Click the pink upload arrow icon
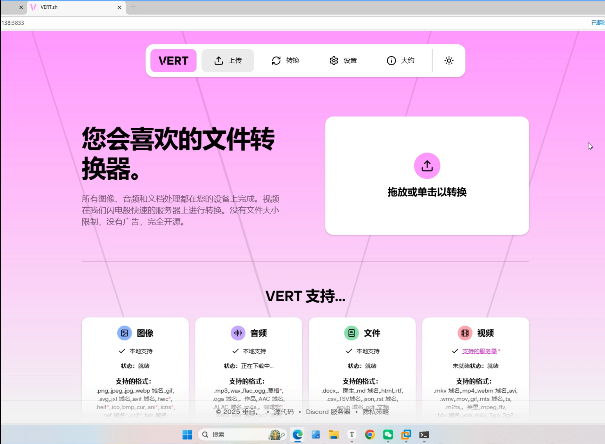605x444 pixels. click(427, 166)
